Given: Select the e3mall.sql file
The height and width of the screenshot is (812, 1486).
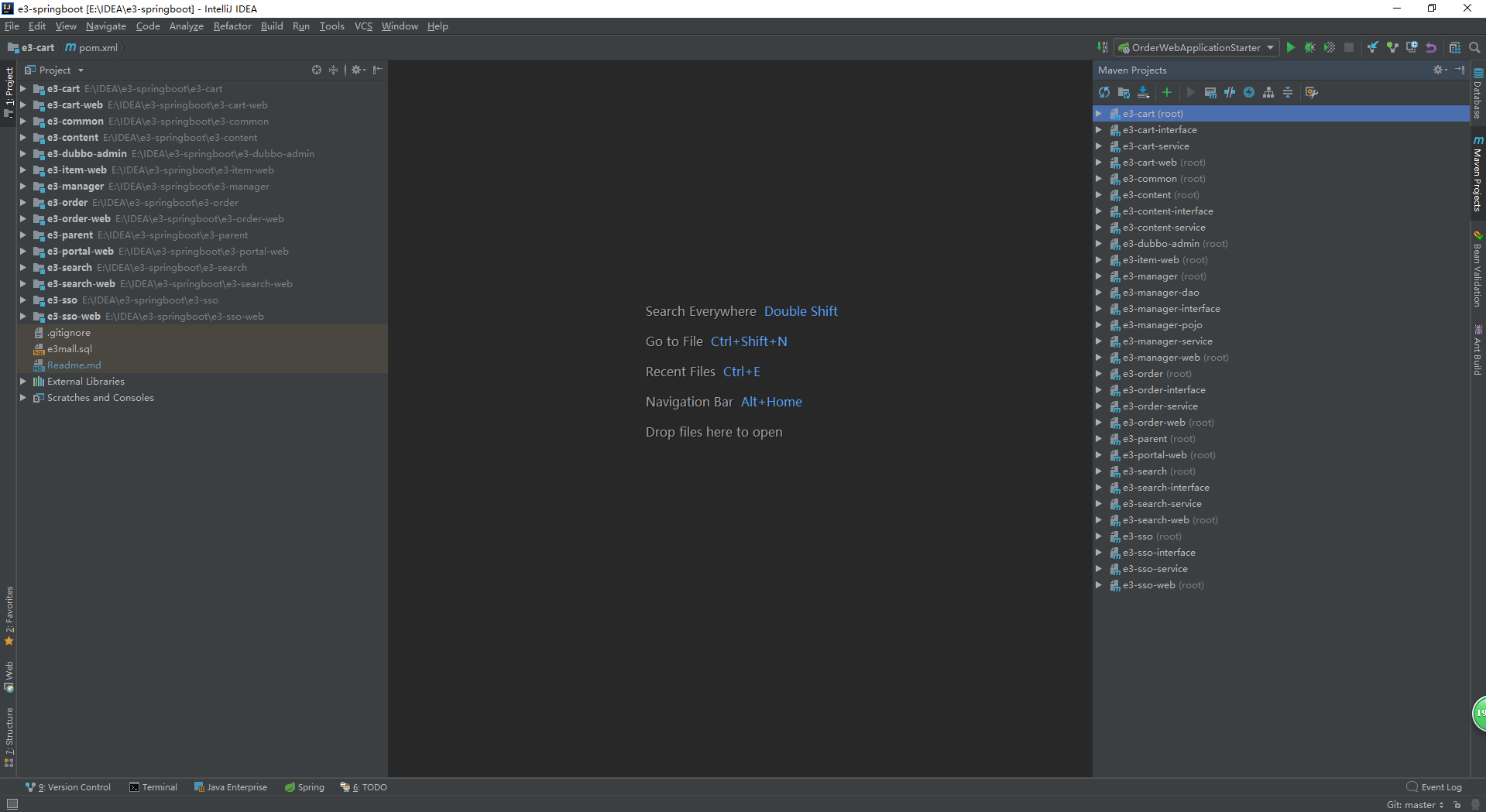Looking at the screenshot, I should [x=69, y=349].
